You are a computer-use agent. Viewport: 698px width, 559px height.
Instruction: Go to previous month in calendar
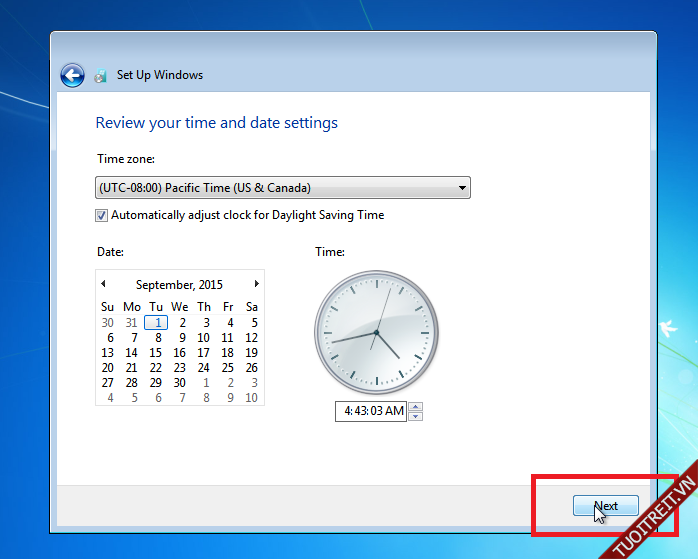(103, 284)
